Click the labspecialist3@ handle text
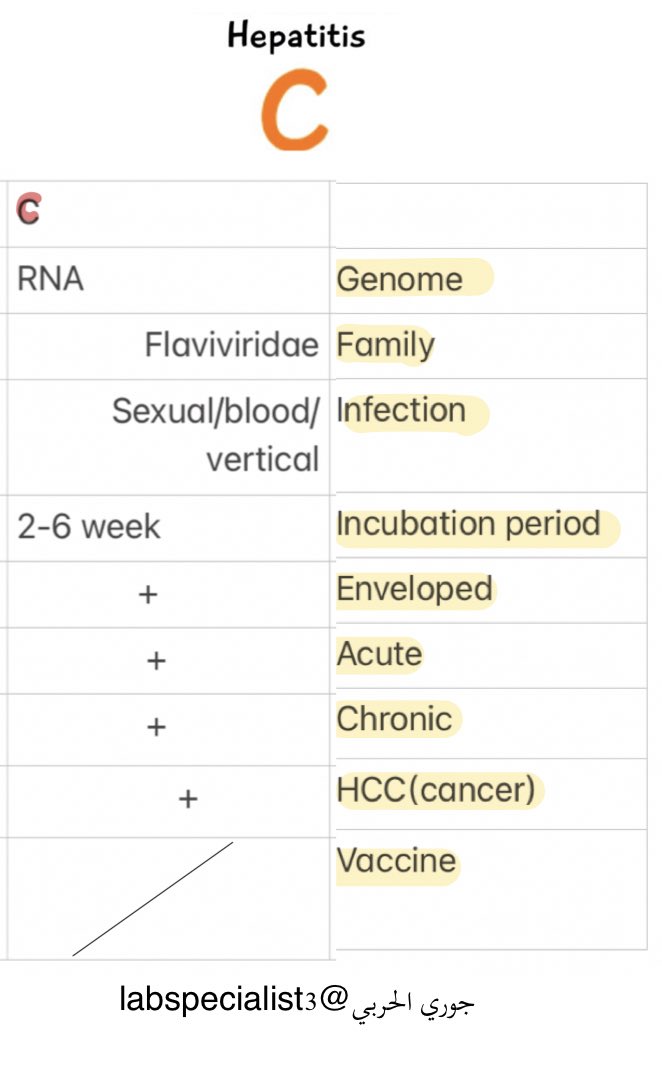 click(234, 1000)
